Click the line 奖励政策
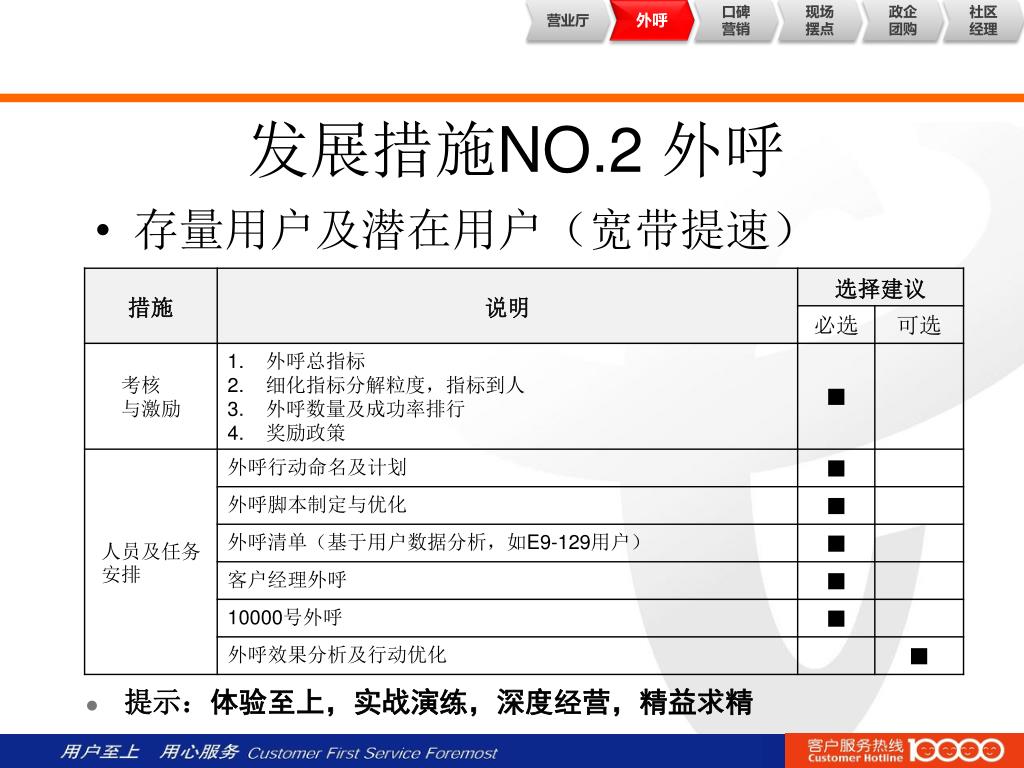Image resolution: width=1024 pixels, height=768 pixels. tap(305, 433)
